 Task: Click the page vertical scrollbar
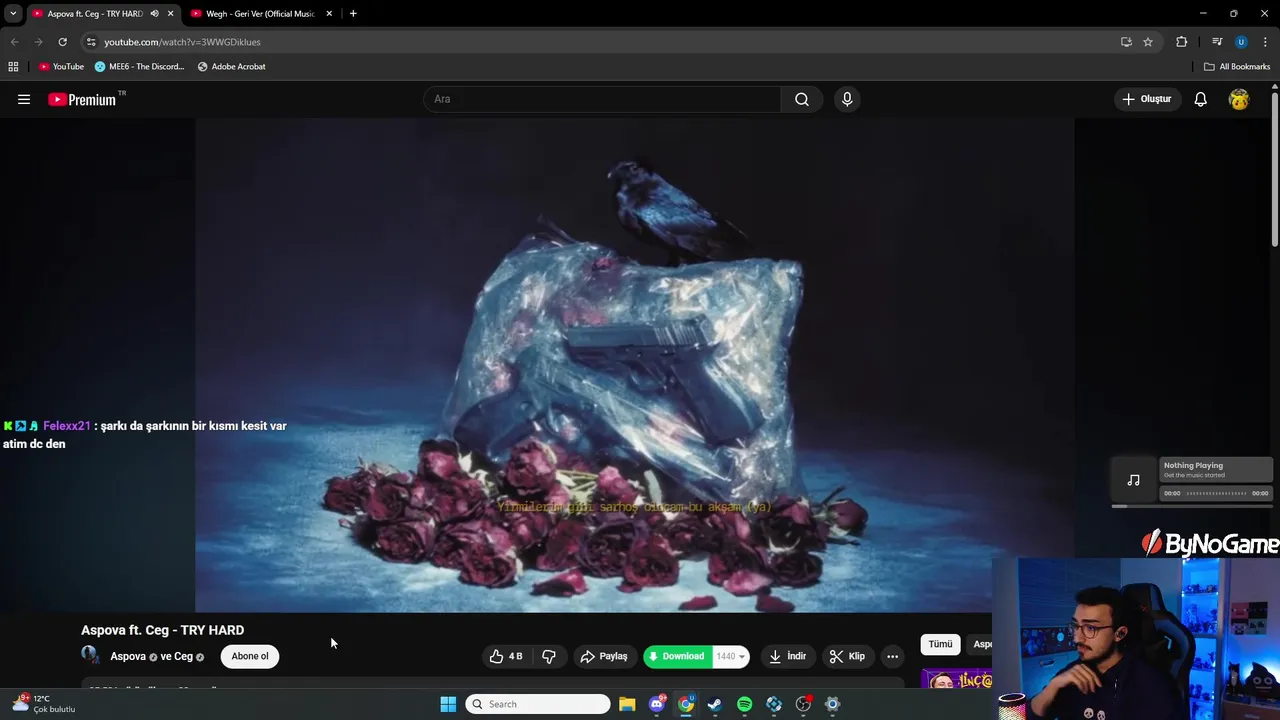1274,170
